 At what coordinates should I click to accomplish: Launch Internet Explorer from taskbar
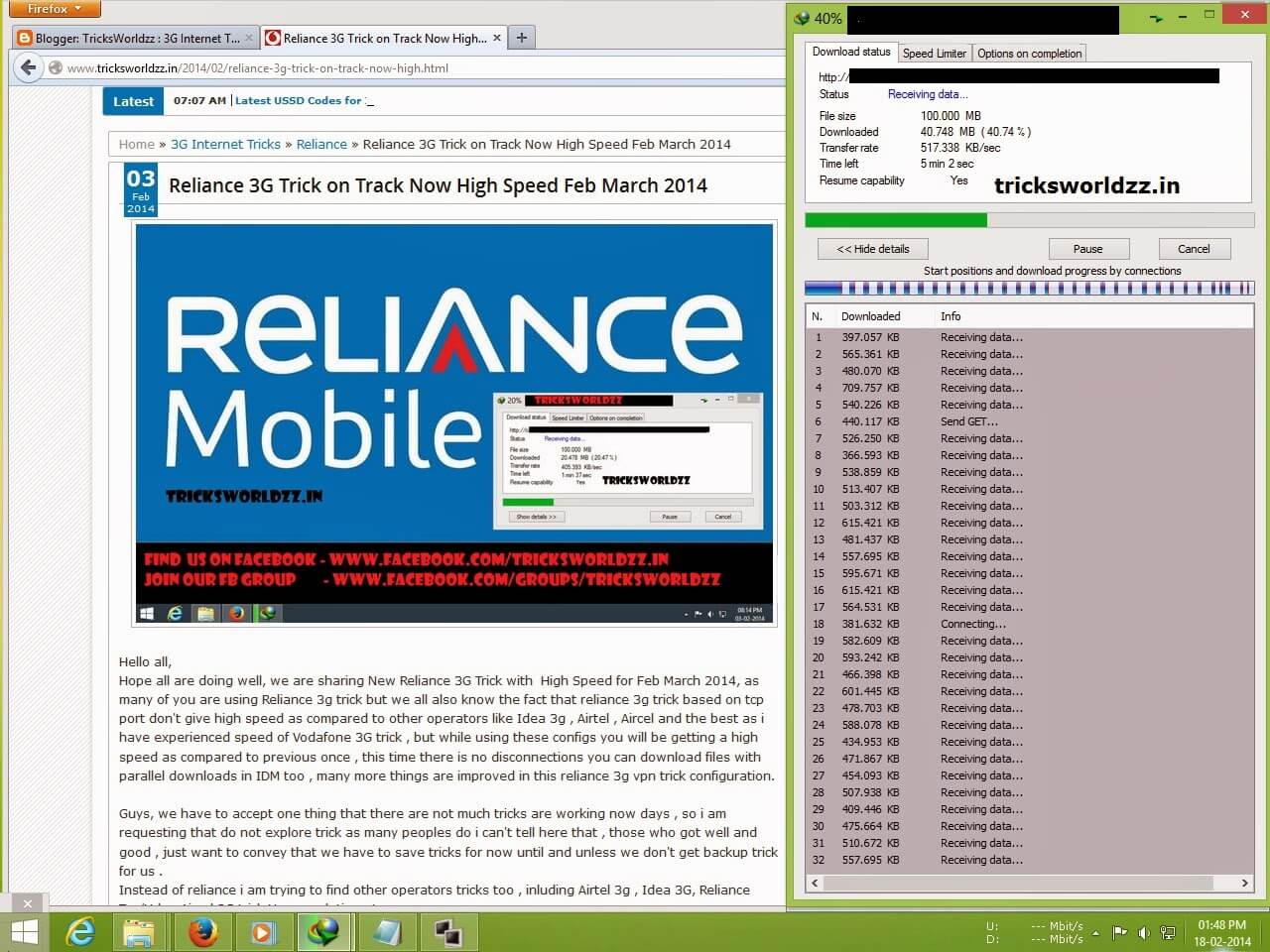79,932
